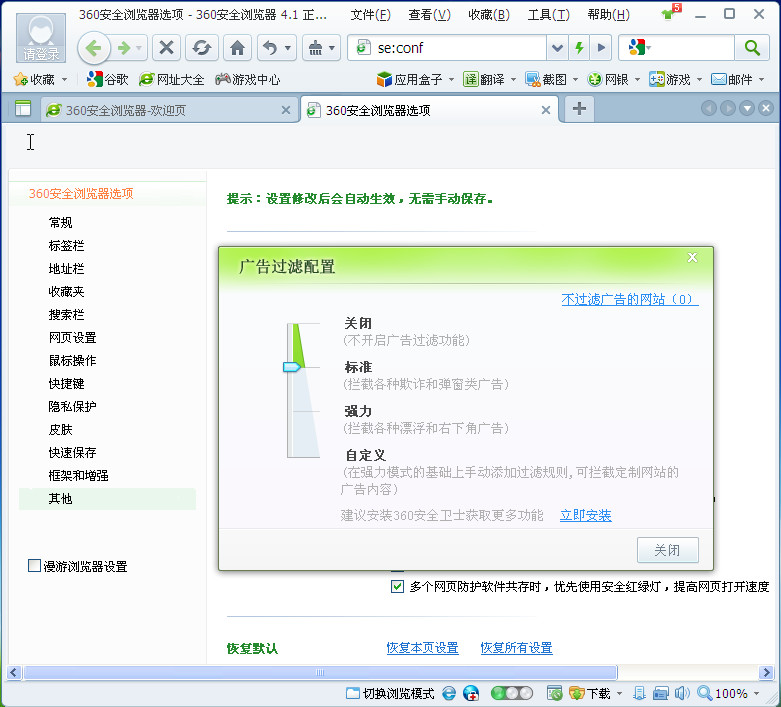Go back with the green back arrow
Image resolution: width=781 pixels, height=707 pixels.
click(x=93, y=48)
